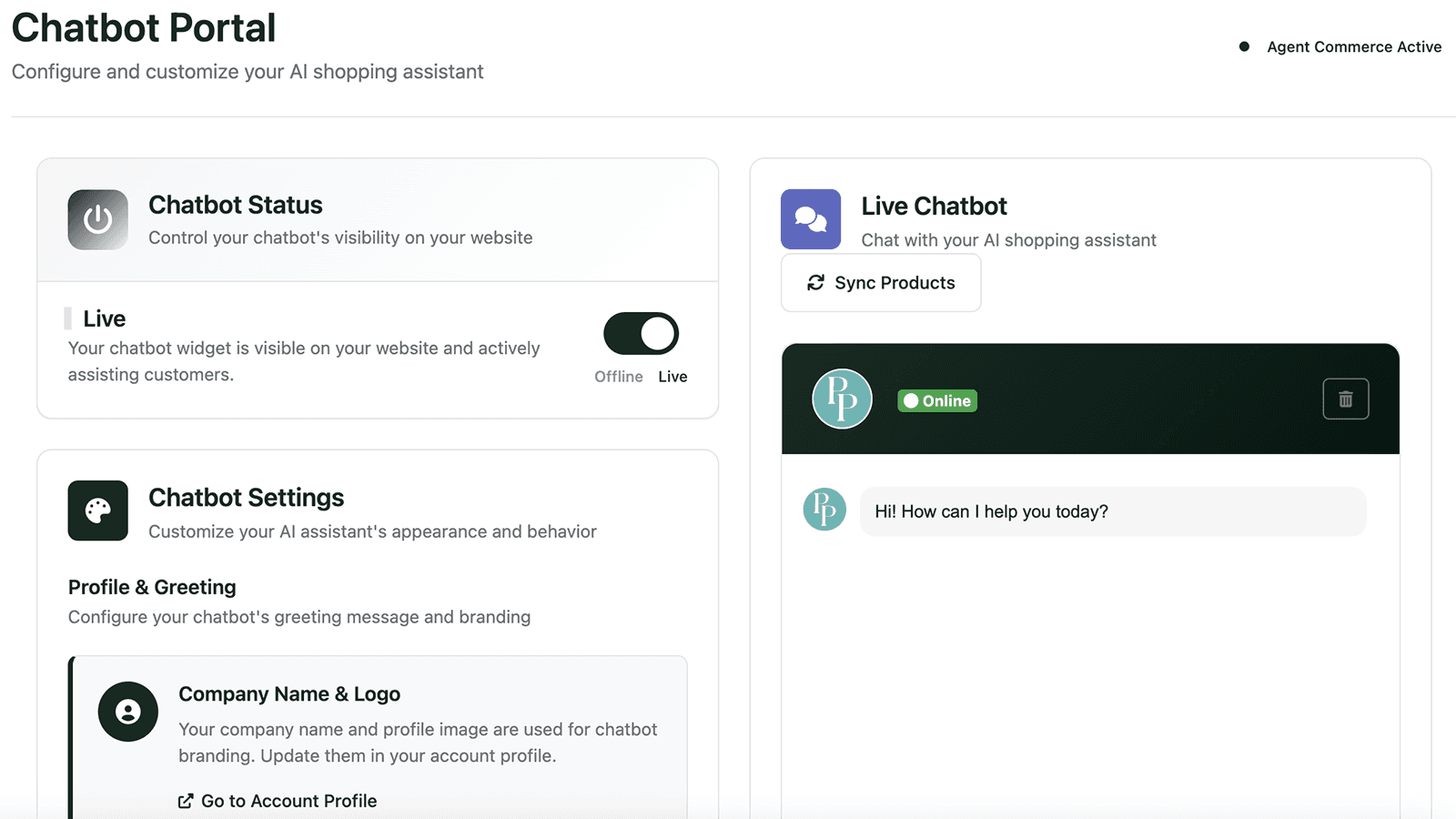This screenshot has height=819, width=1456.
Task: Click the trash icon in the chat header
Action: (1345, 399)
